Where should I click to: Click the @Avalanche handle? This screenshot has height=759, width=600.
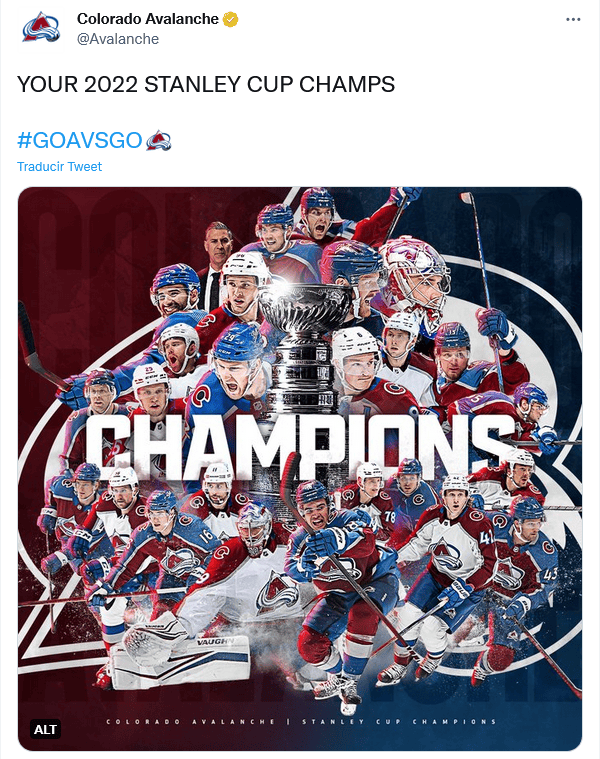click(117, 38)
